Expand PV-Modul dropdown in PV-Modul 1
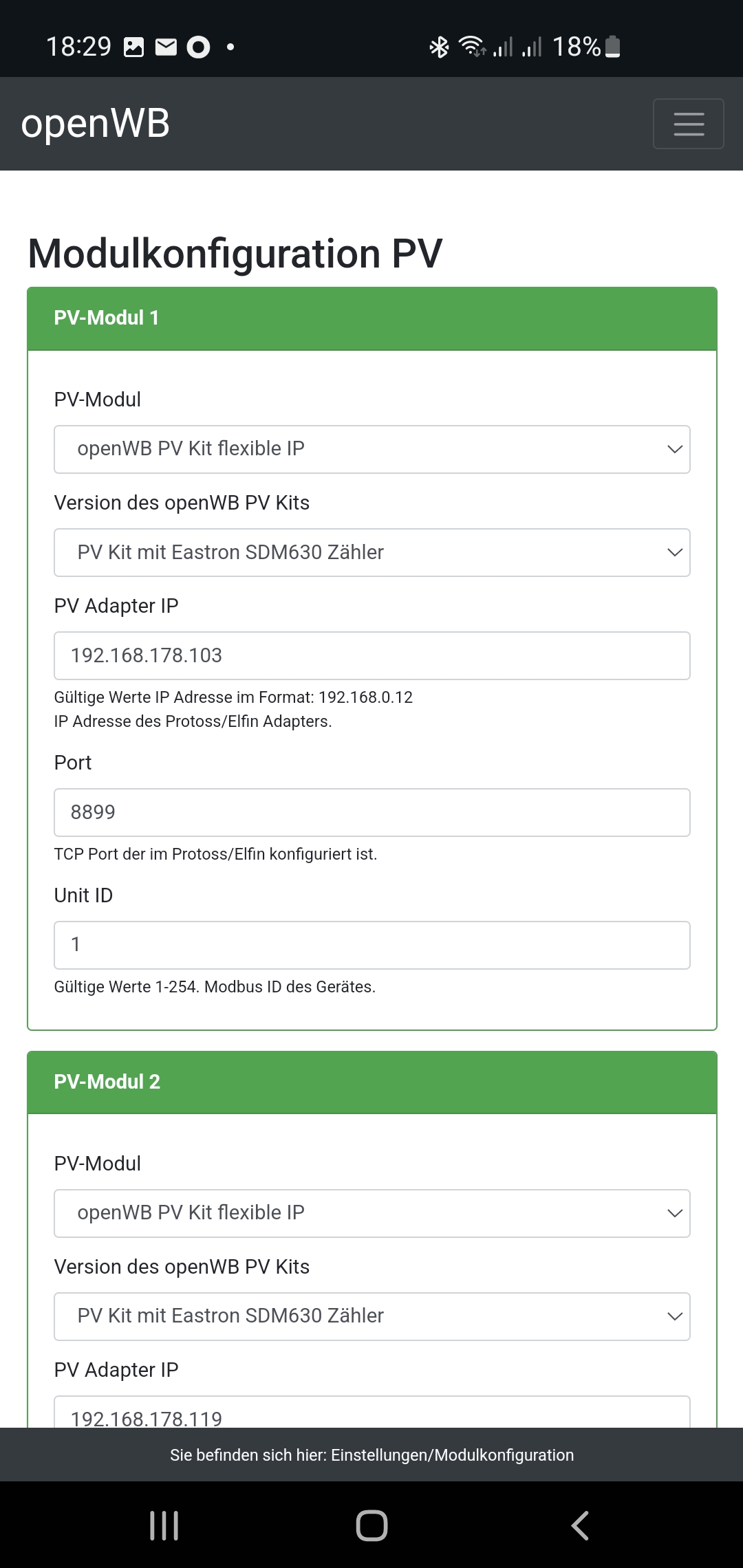 pos(371,449)
